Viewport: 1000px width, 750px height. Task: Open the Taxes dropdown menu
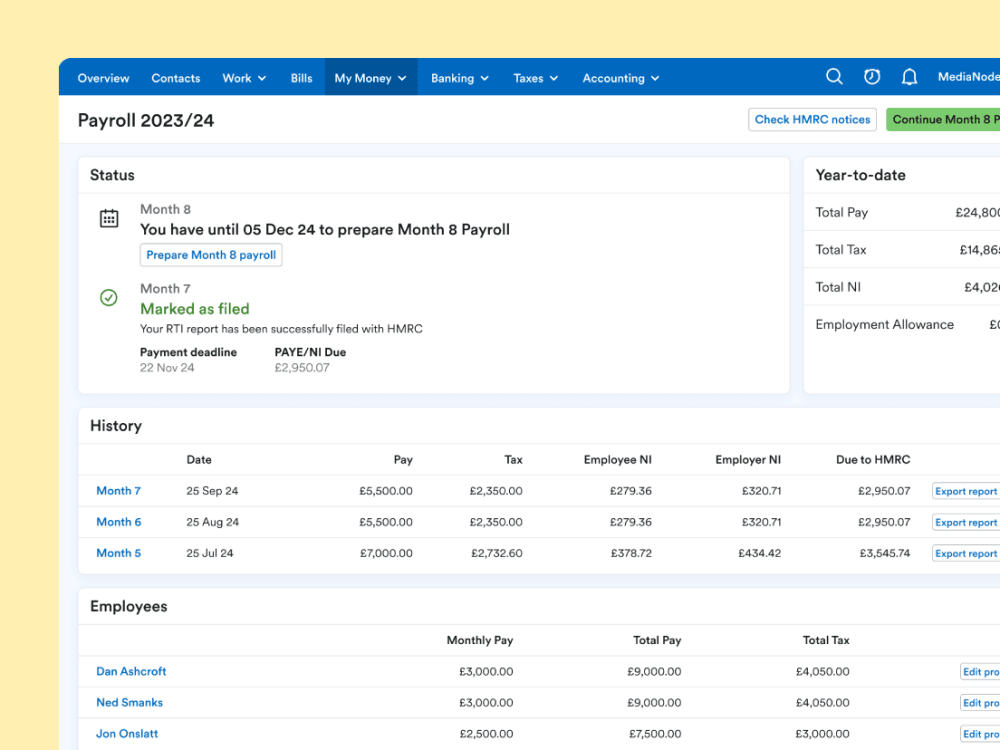[535, 77]
